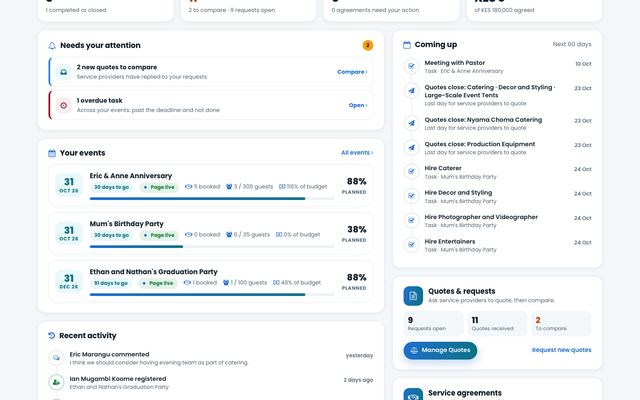Click the user-registered icon for Ian Mugambi Koome
Screen dimensions: 640x400
point(56,382)
